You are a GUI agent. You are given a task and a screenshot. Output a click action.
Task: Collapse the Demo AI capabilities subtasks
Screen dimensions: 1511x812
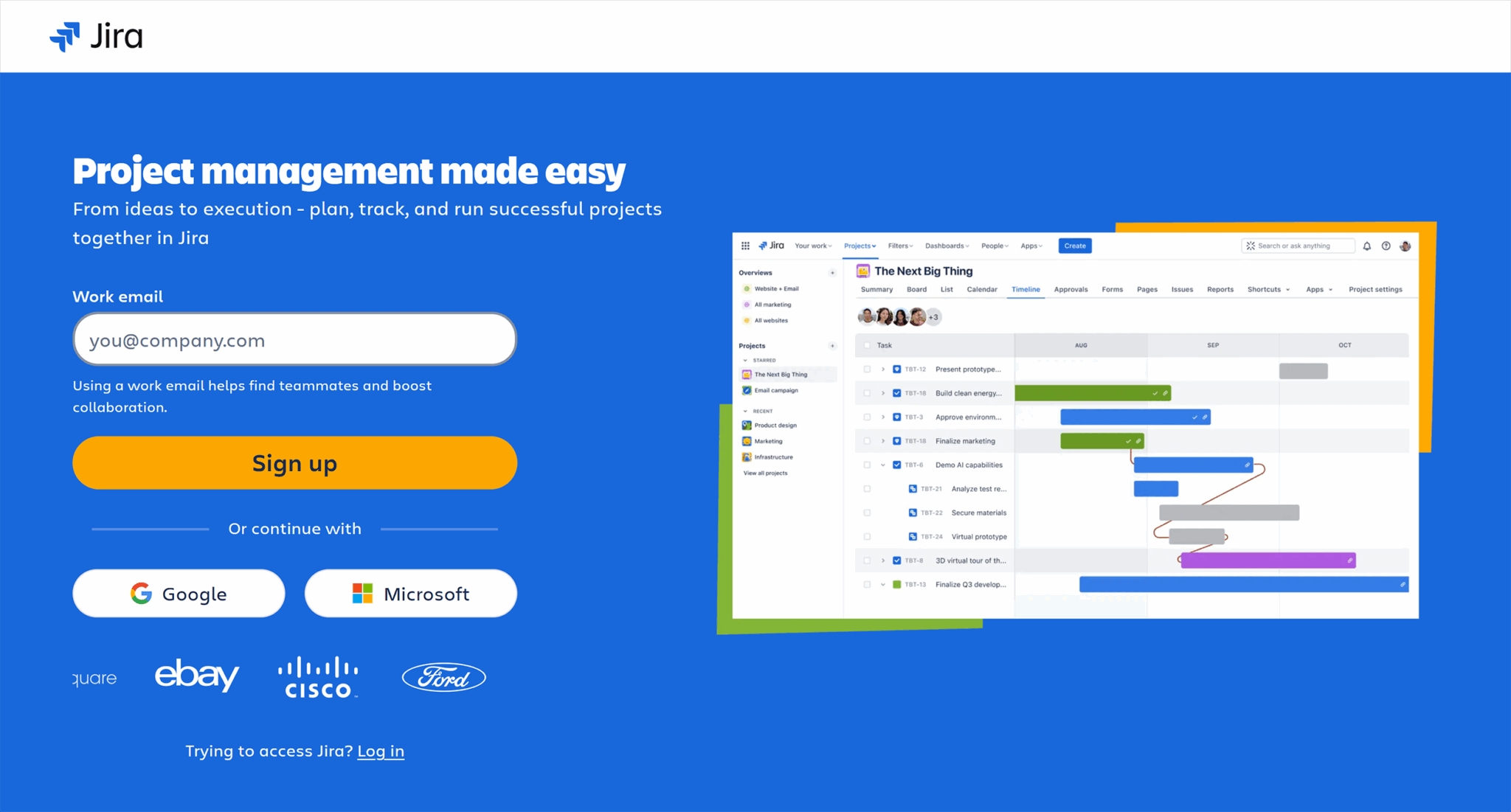coord(883,465)
